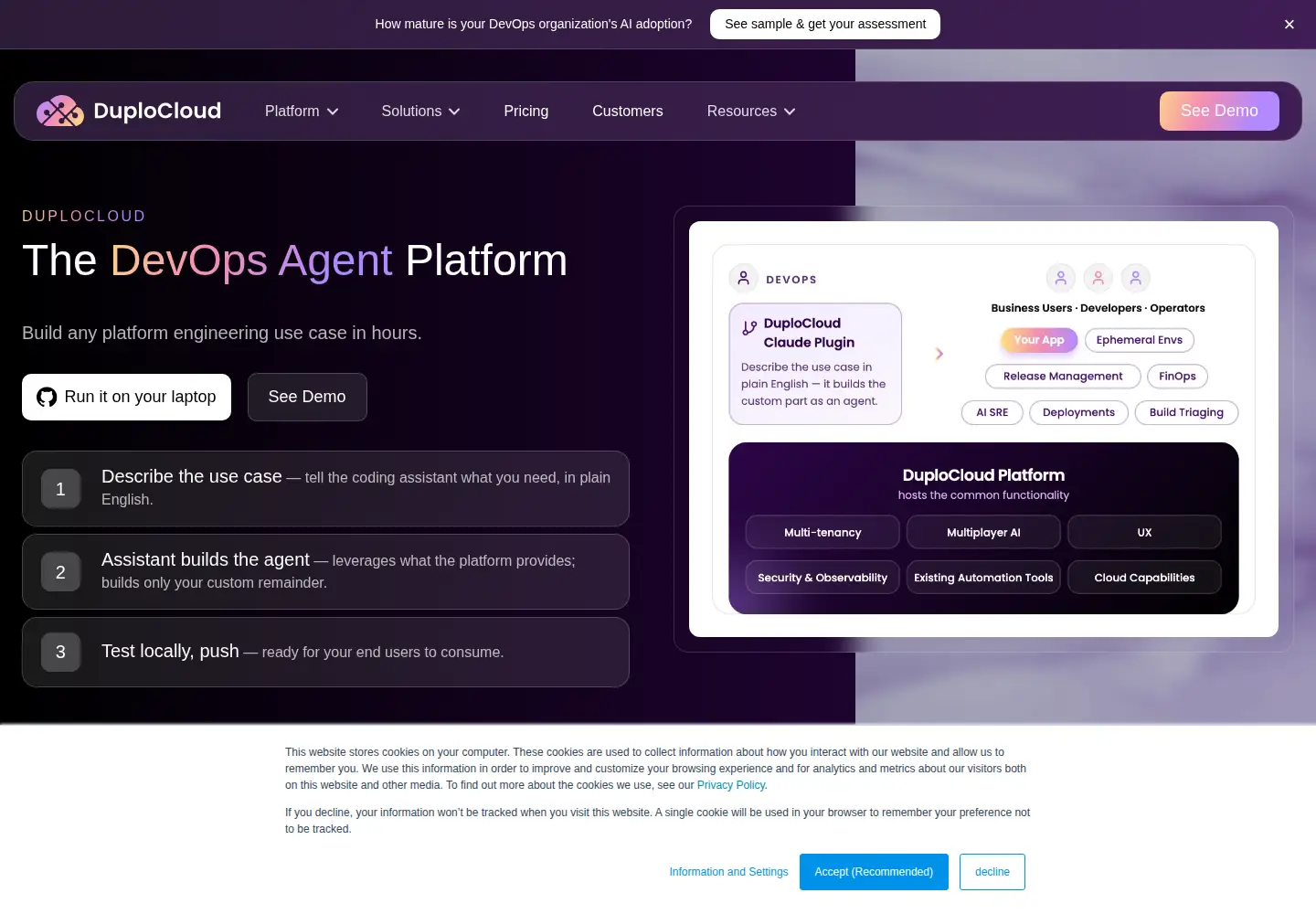1316x914 pixels.
Task: Click the Build Triaging pill
Action: click(x=1186, y=413)
